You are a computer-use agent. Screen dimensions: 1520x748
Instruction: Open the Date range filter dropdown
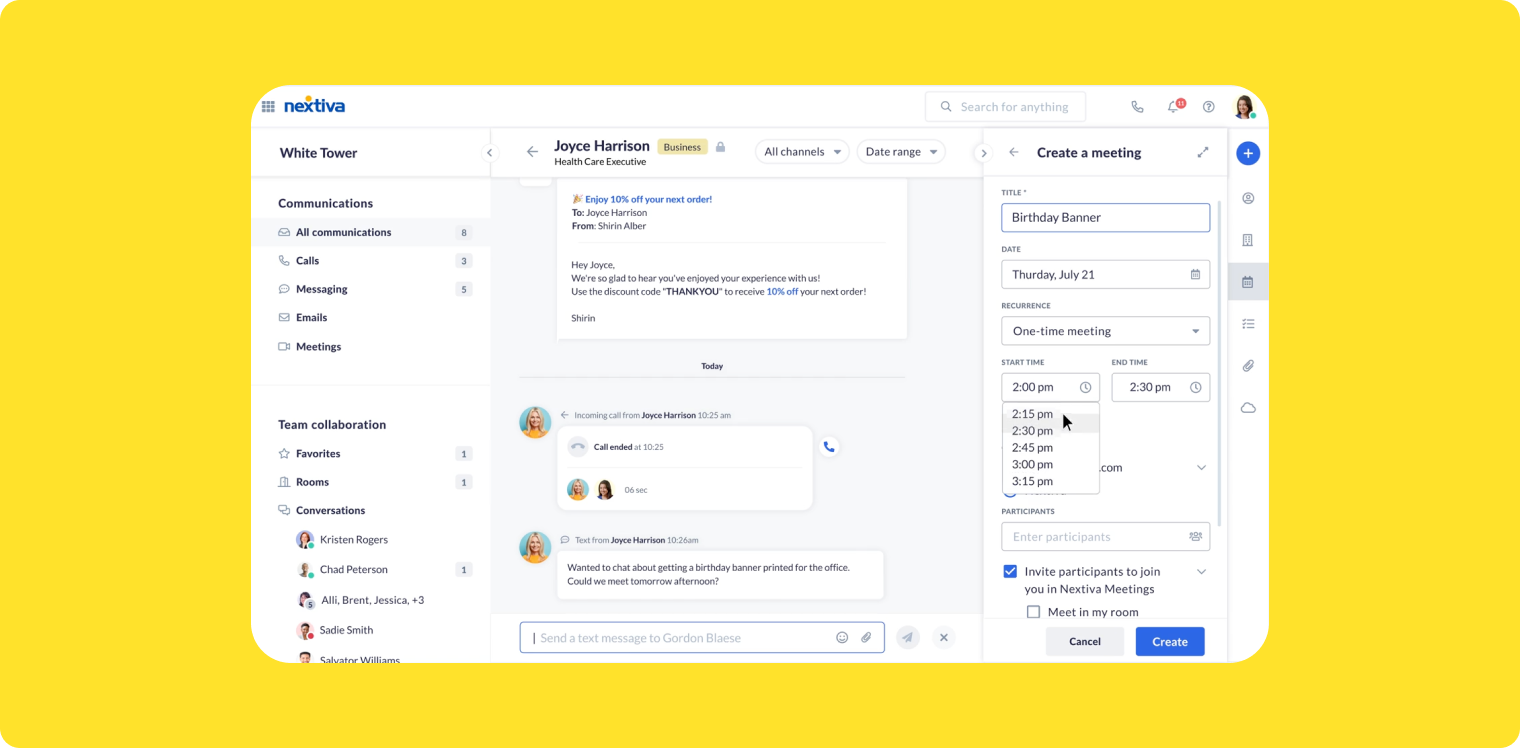pyautogui.click(x=900, y=151)
